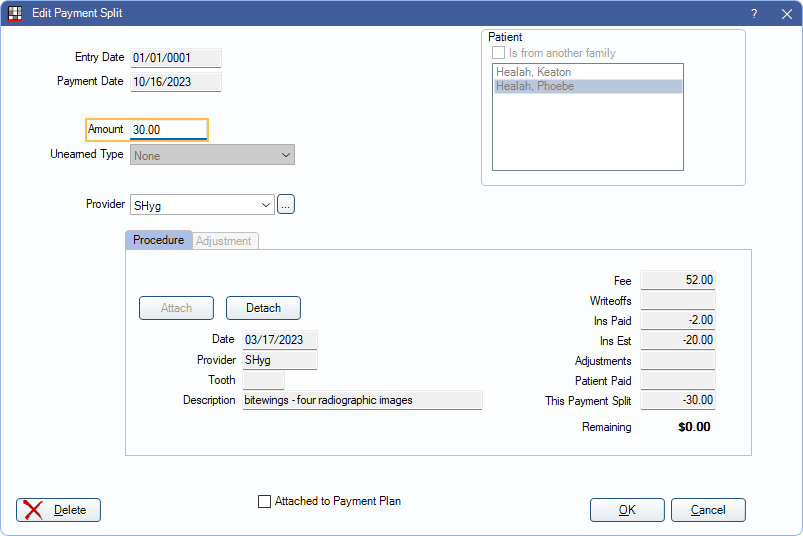Screen dimensions: 803x536
Task: Switch to the Adjustment tab
Action: tap(224, 241)
